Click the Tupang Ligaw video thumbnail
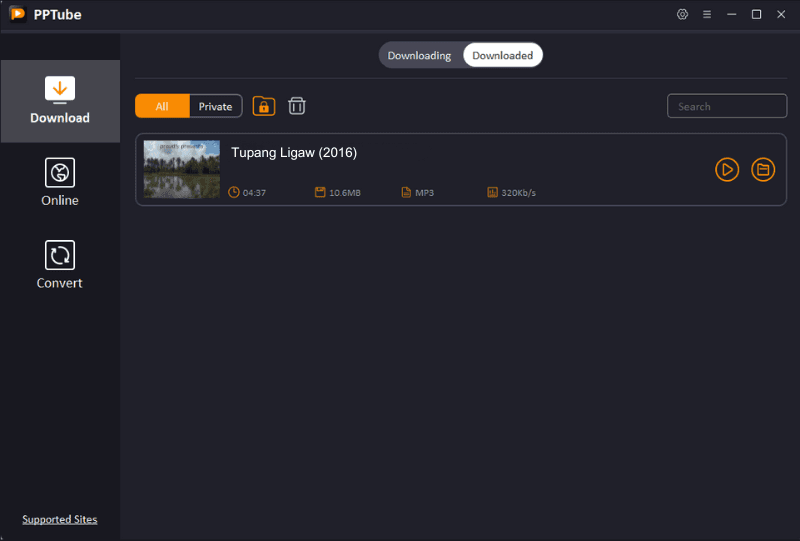800x541 pixels. click(181, 169)
